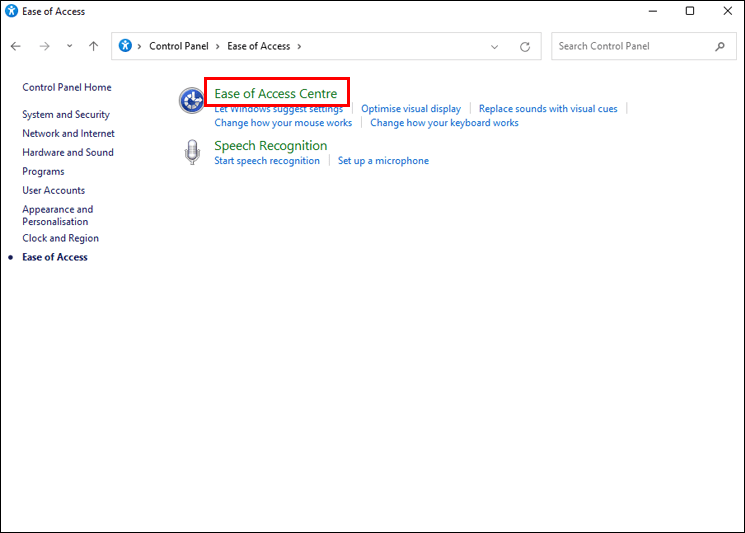The width and height of the screenshot is (745, 533).
Task: Go to Hardware and Sound category
Action: click(x=68, y=153)
